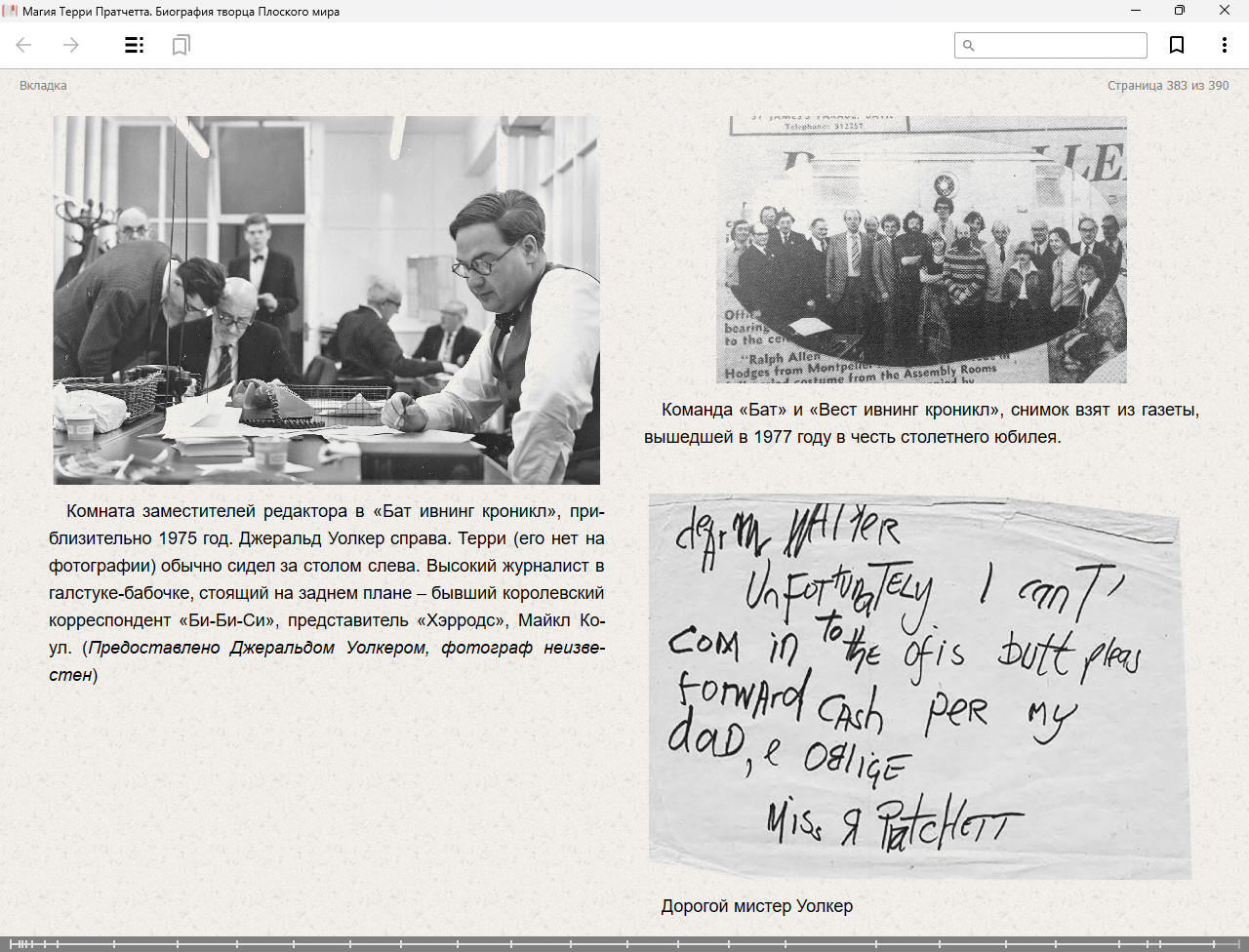The height and width of the screenshot is (952, 1249).
Task: Focus the search text field
Action: (x=1059, y=46)
